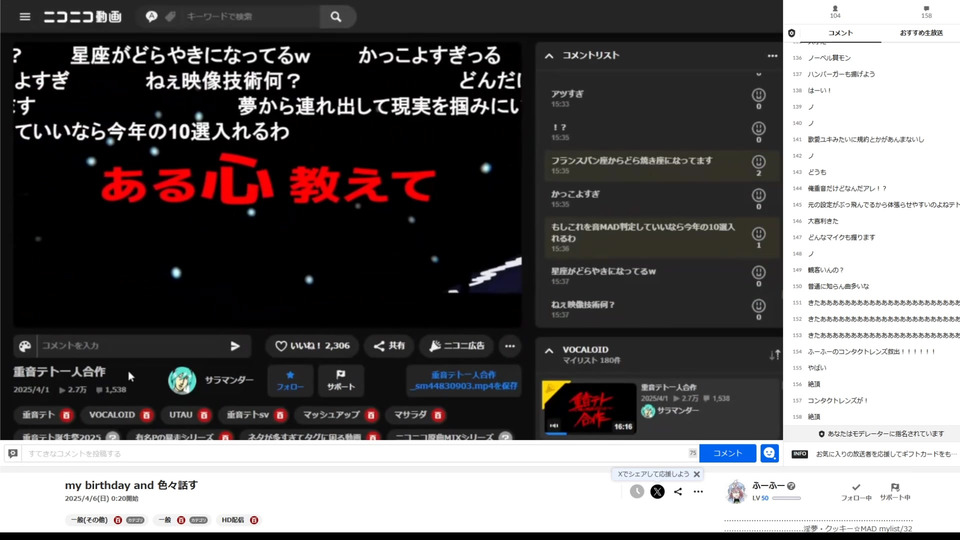Click the magnifier search button
Screen dimensions: 960x540
(336, 17)
